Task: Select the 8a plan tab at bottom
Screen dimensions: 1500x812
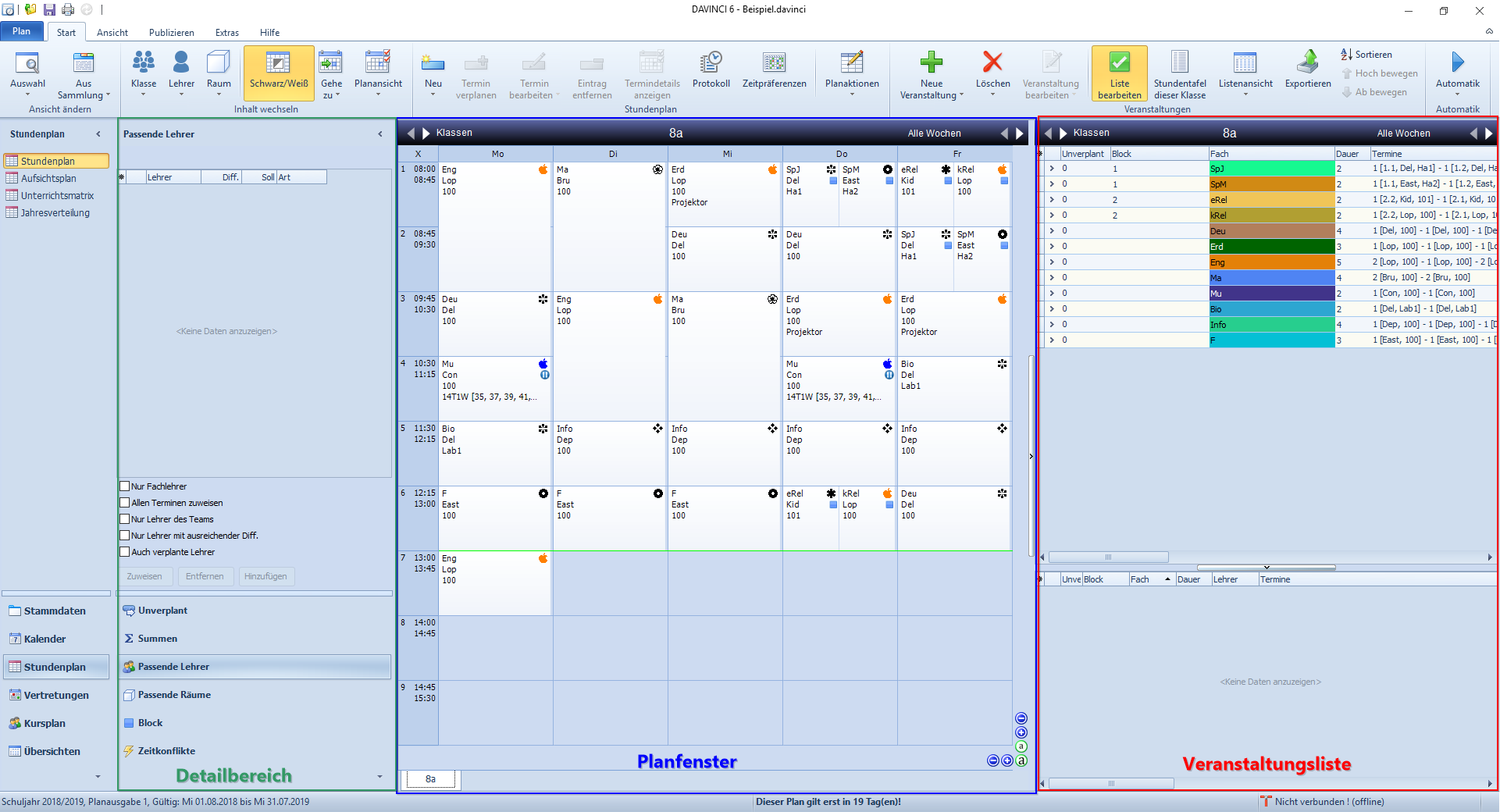Action: click(430, 779)
